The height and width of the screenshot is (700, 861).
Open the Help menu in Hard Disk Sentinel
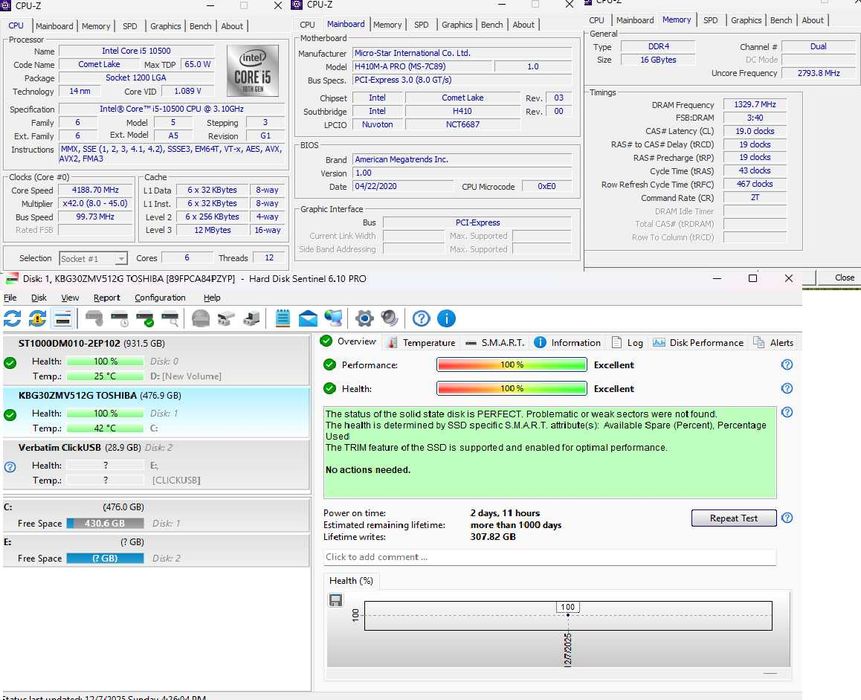212,298
